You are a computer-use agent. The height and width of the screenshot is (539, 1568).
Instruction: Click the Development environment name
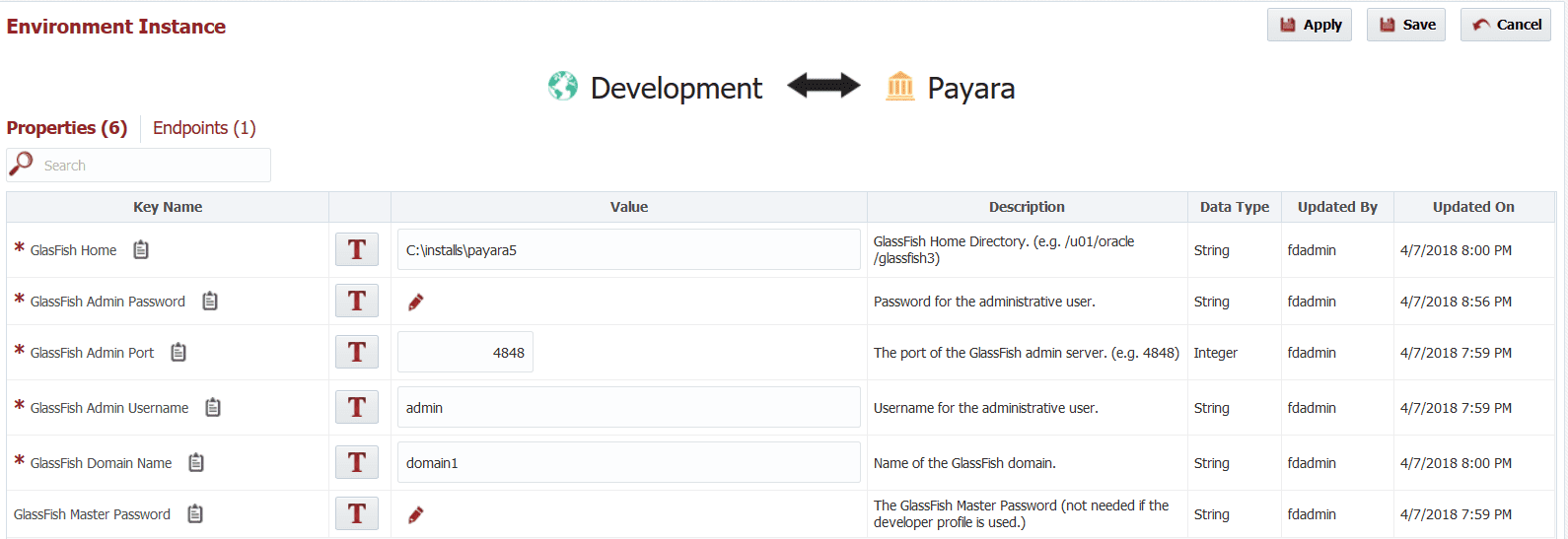click(x=677, y=88)
